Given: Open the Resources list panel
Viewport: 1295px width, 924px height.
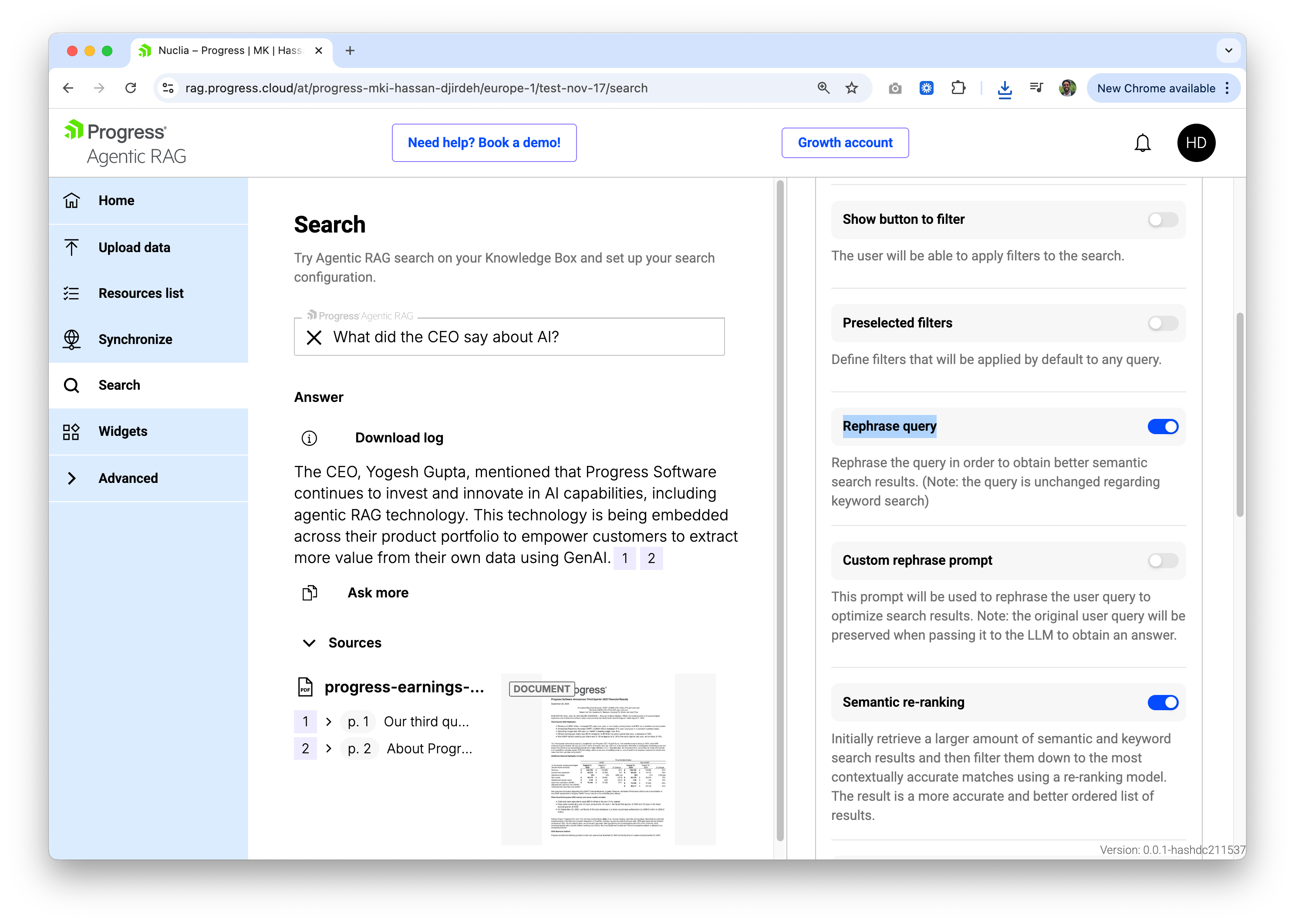Looking at the screenshot, I should 141,293.
